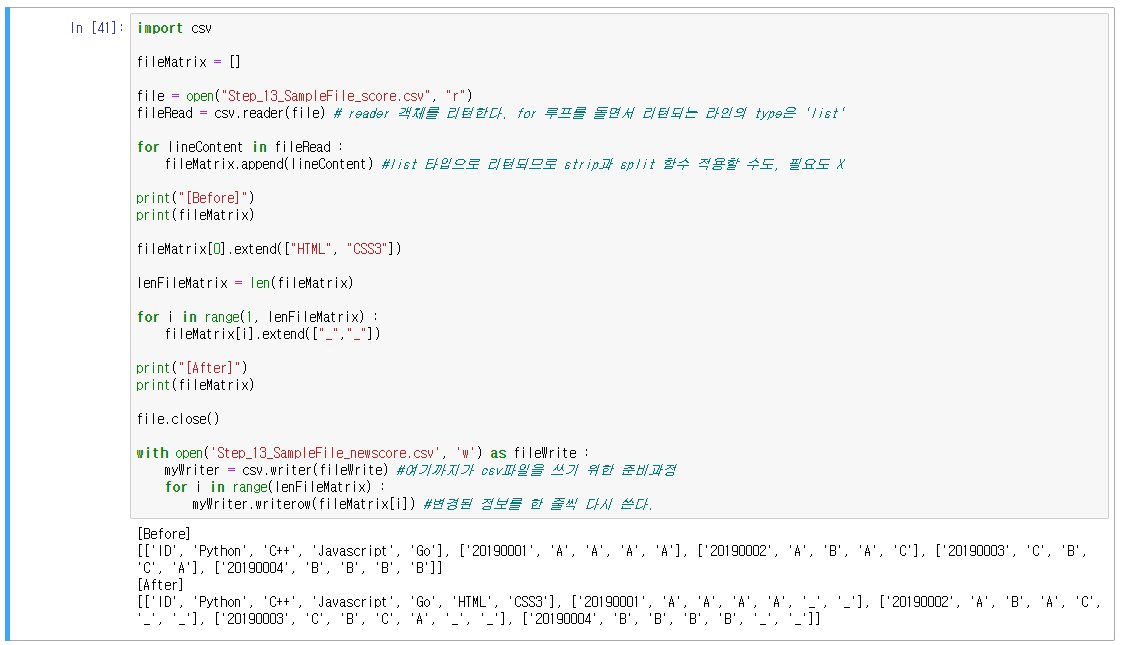The width and height of the screenshot is (1121, 645).
Task: Click the print("[After]") line
Action: point(192,368)
